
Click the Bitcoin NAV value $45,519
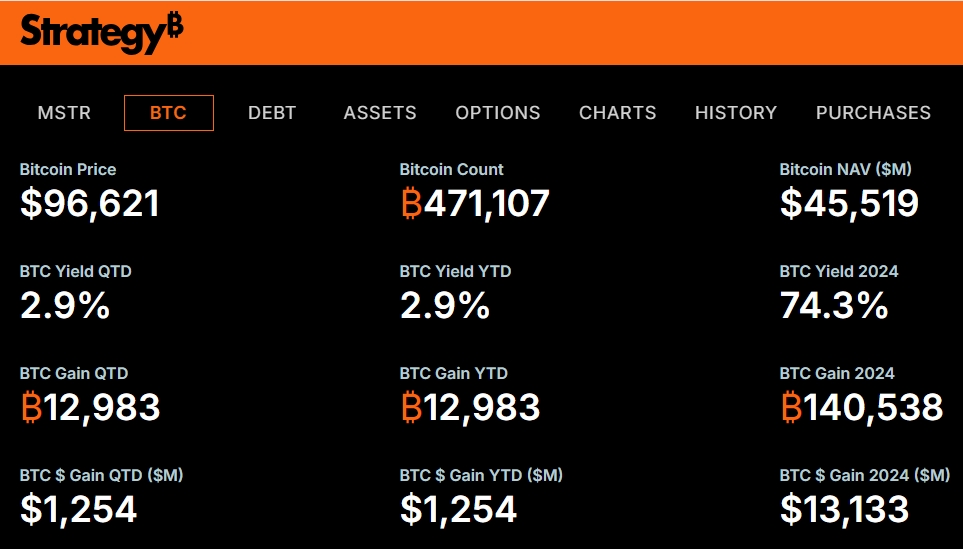point(849,204)
